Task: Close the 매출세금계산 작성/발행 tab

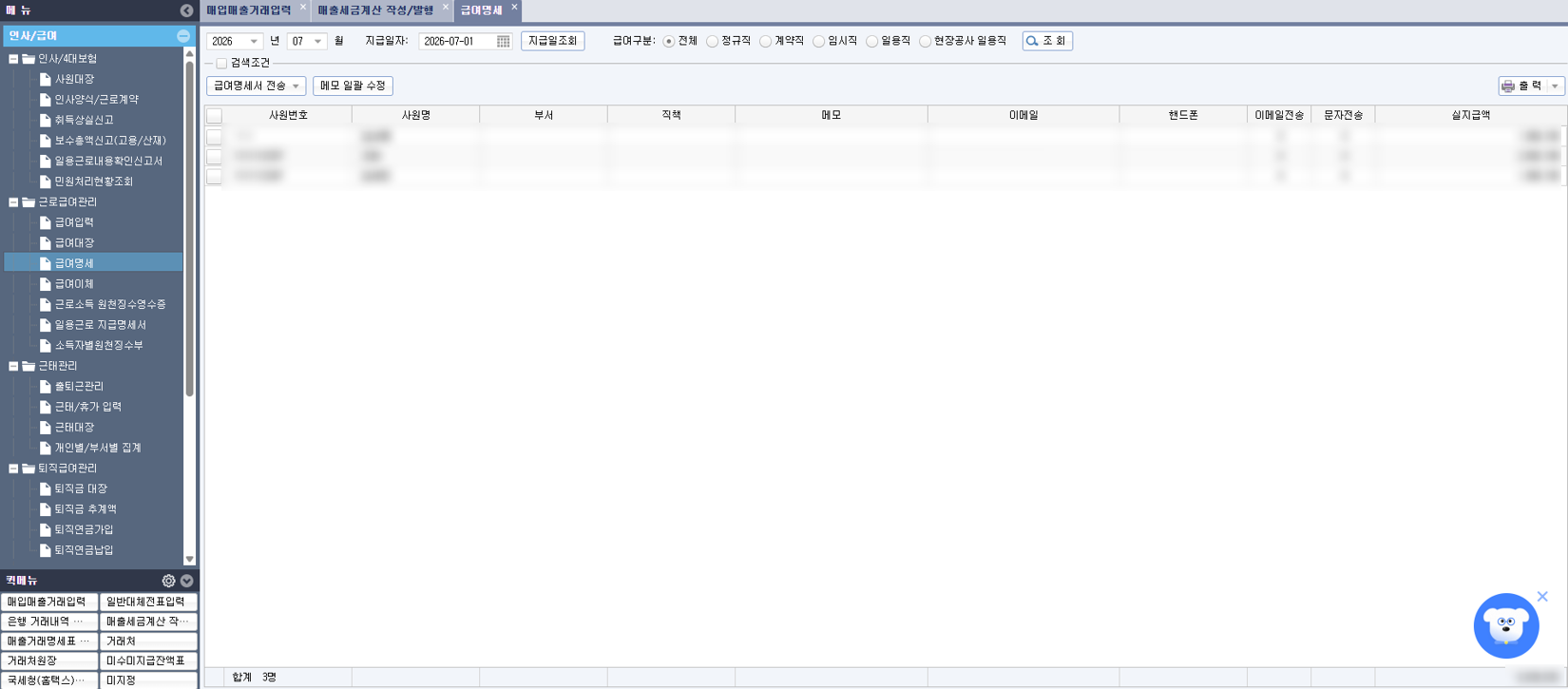Action: click(x=445, y=8)
